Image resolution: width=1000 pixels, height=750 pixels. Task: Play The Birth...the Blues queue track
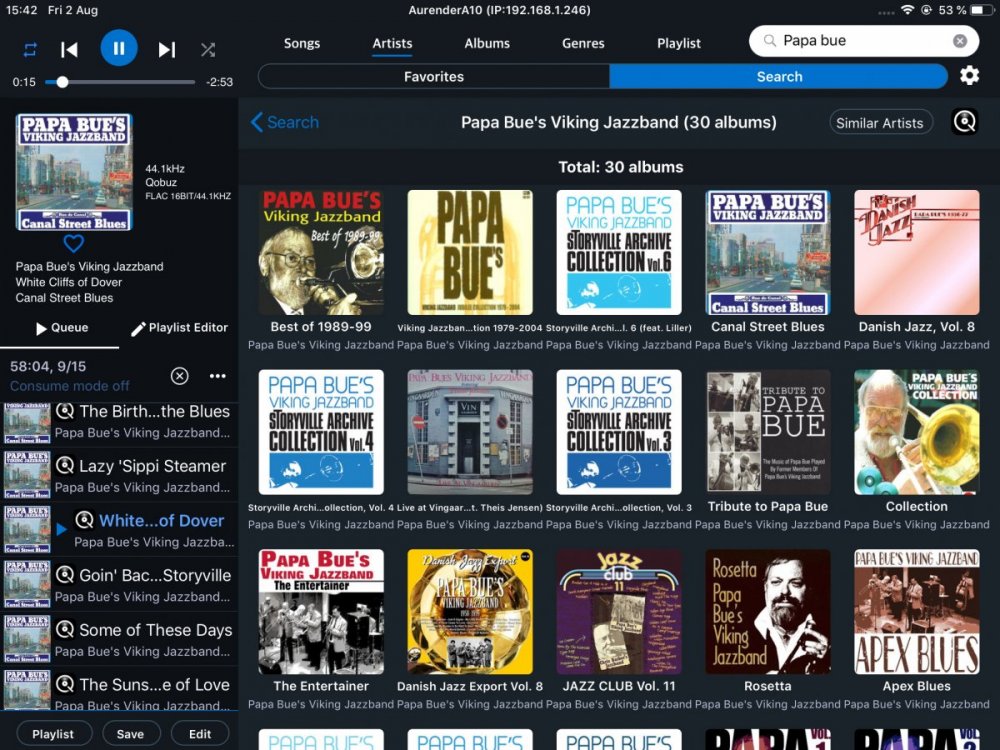coord(120,422)
